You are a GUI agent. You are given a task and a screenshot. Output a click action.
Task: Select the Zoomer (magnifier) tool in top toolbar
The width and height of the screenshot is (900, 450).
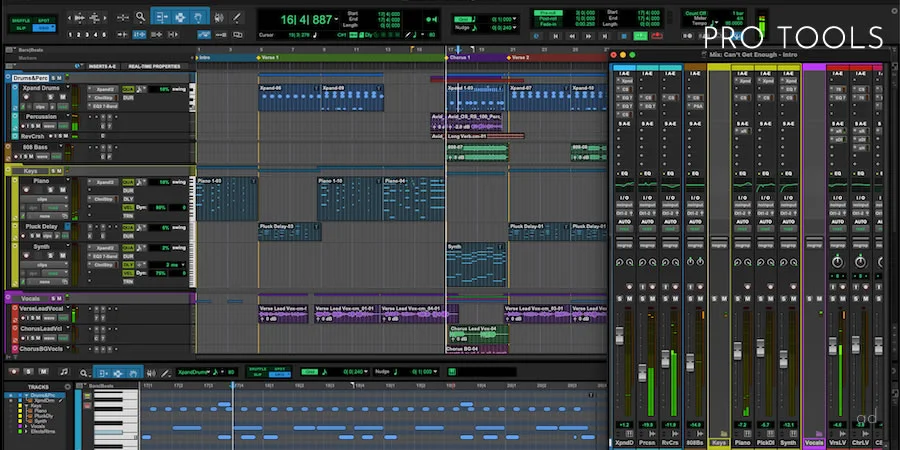pos(141,17)
